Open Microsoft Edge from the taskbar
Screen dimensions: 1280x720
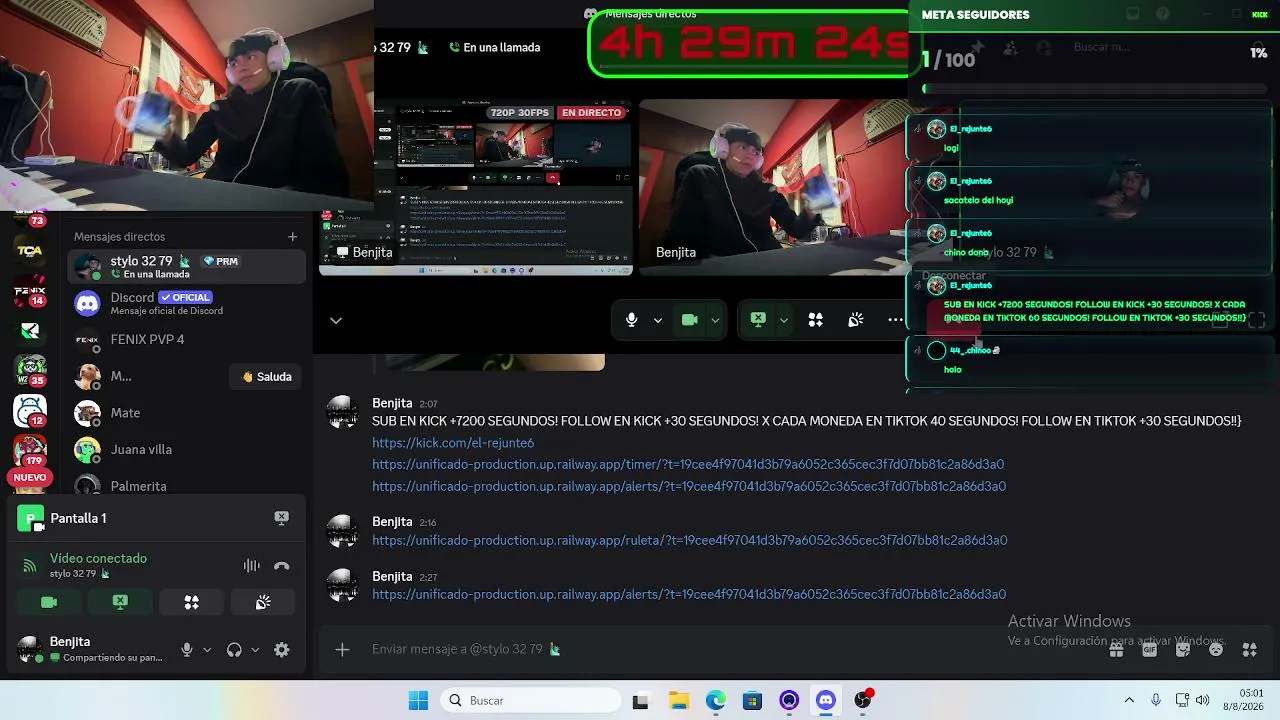(715, 700)
